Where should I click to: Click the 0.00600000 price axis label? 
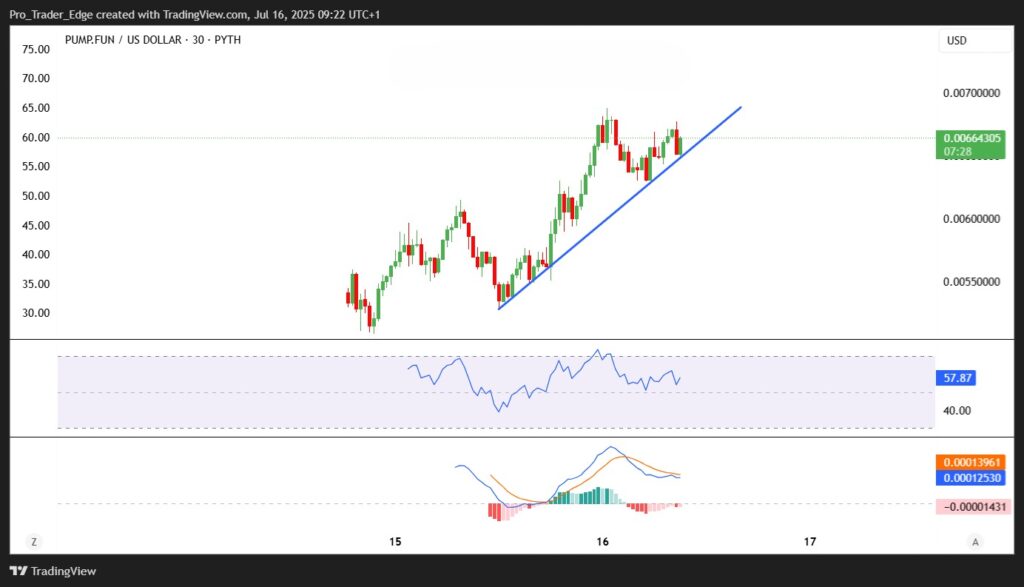pos(971,219)
